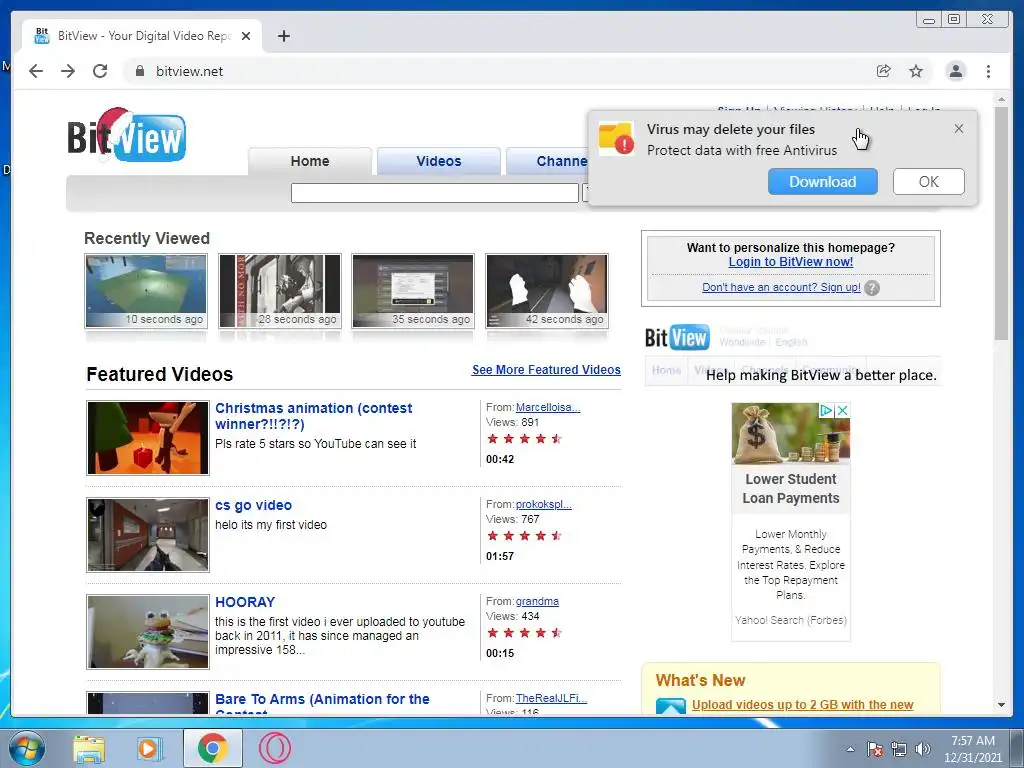Open the Christmas animation (contest winner) title
Screen dimensions: 1024x768
click(313, 416)
